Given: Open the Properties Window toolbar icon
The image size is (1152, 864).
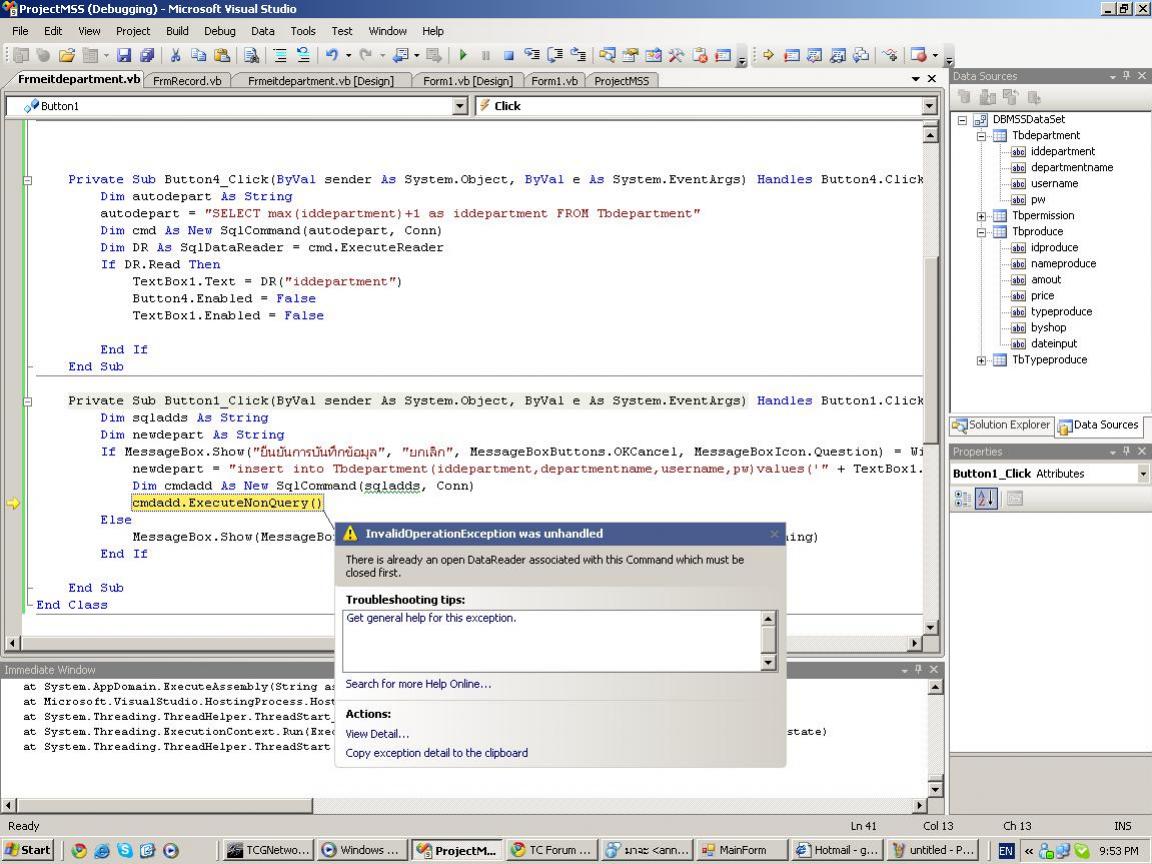Looking at the screenshot, I should [x=630, y=55].
